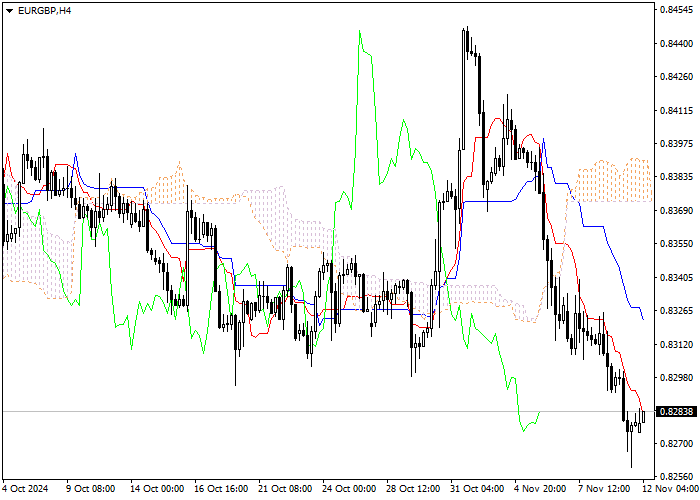Click the 7 Nov 12:00 time label
This screenshot has width=700, height=500.
pos(604,489)
